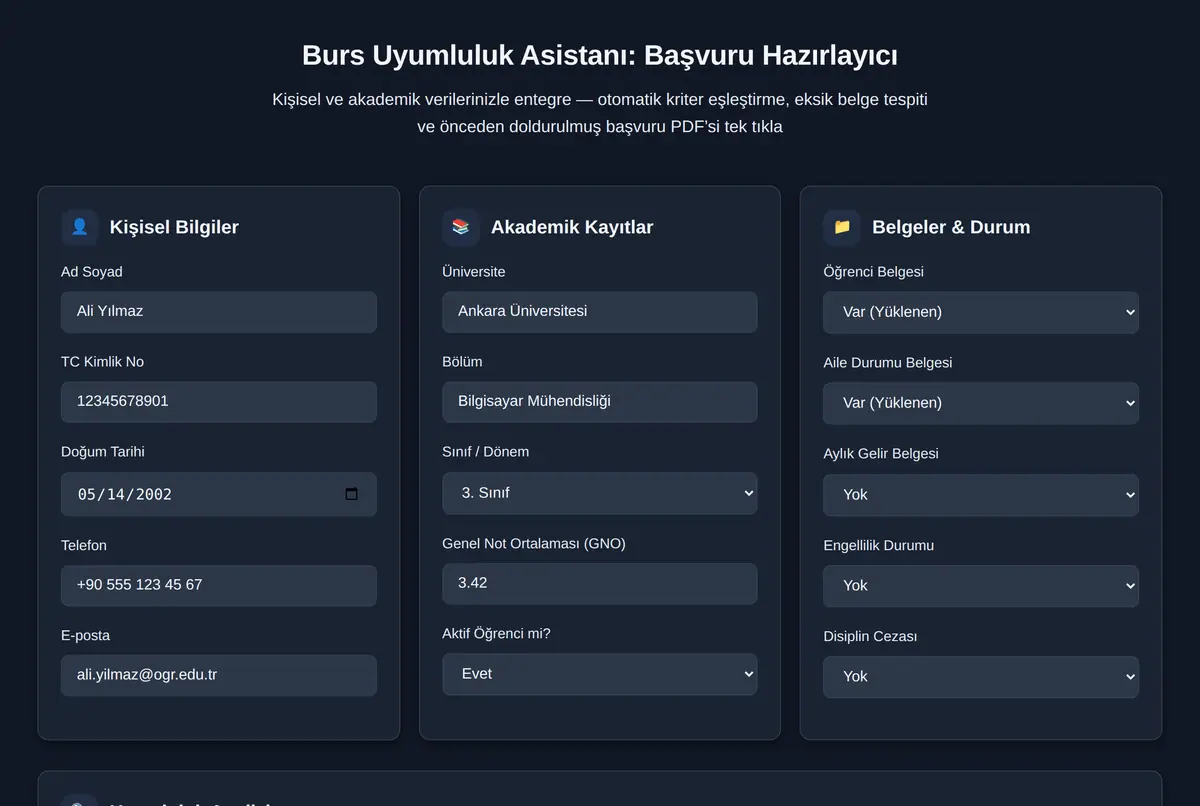Open the Aktif Öğrenci mi dropdown
This screenshot has width=1200, height=806.
pos(600,674)
